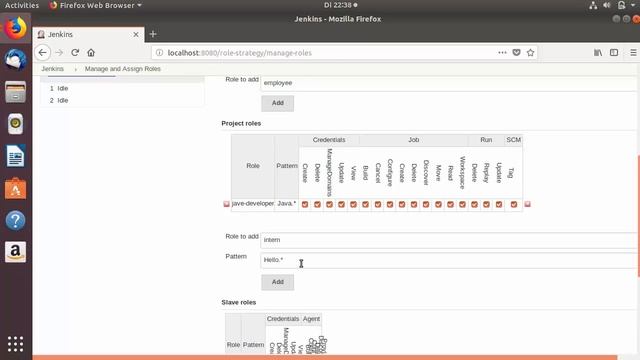Click executor row '2 Idle'
Image resolution: width=640 pixels, height=360 pixels.
point(122,100)
